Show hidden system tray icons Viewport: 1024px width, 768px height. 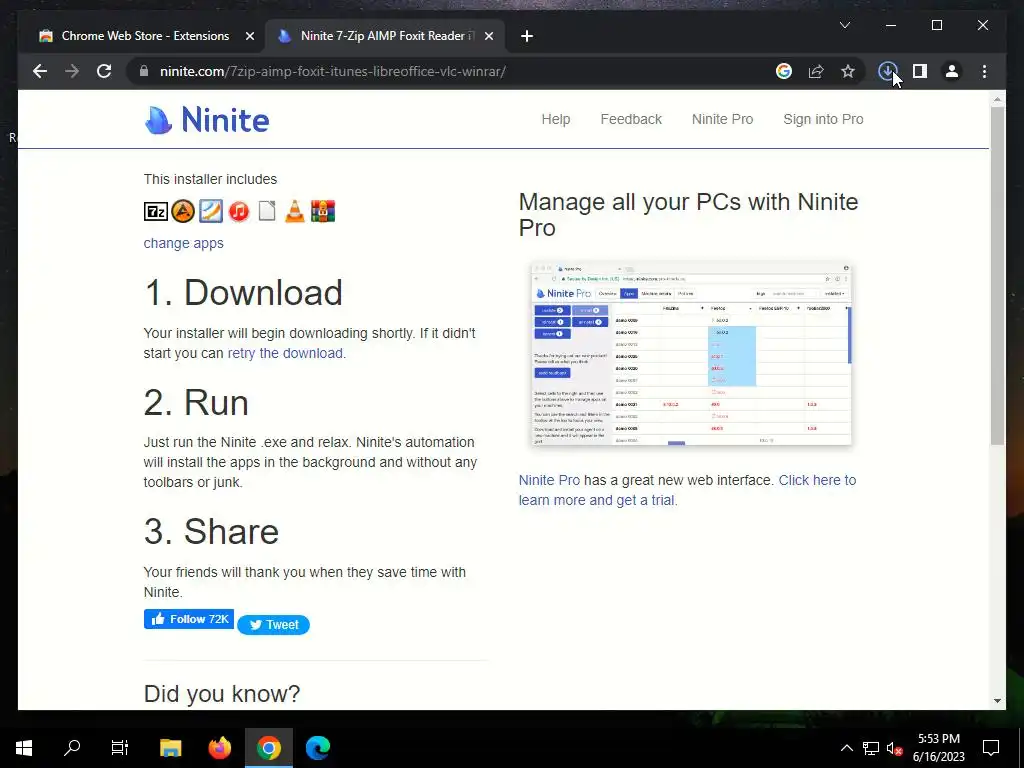[846, 748]
